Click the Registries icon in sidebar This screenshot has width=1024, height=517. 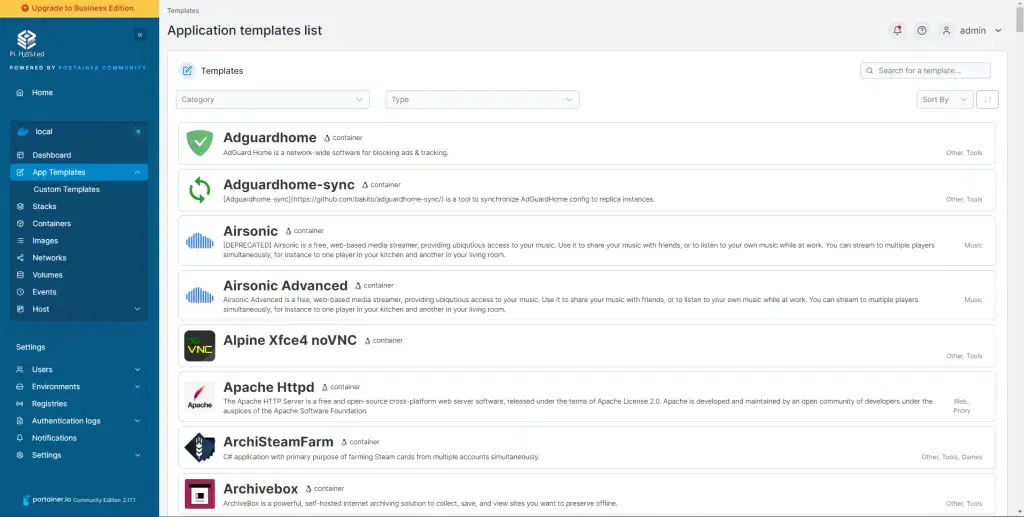coord(20,404)
